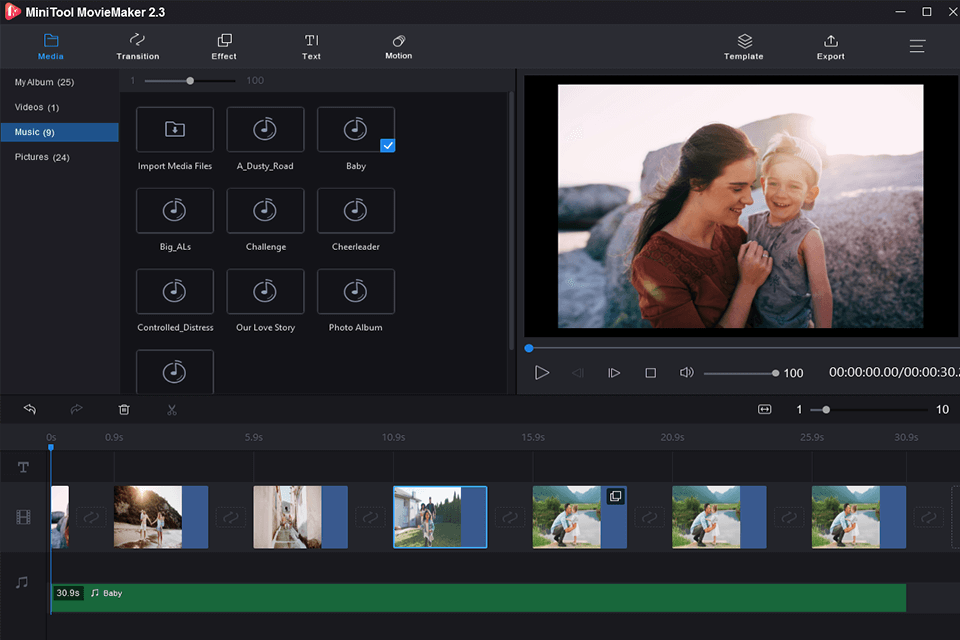Click Import Media Files tile

point(175,130)
